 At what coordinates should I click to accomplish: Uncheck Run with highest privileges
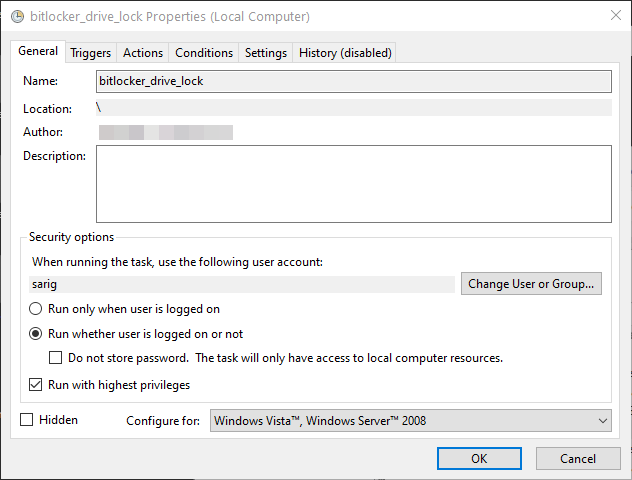[35, 385]
